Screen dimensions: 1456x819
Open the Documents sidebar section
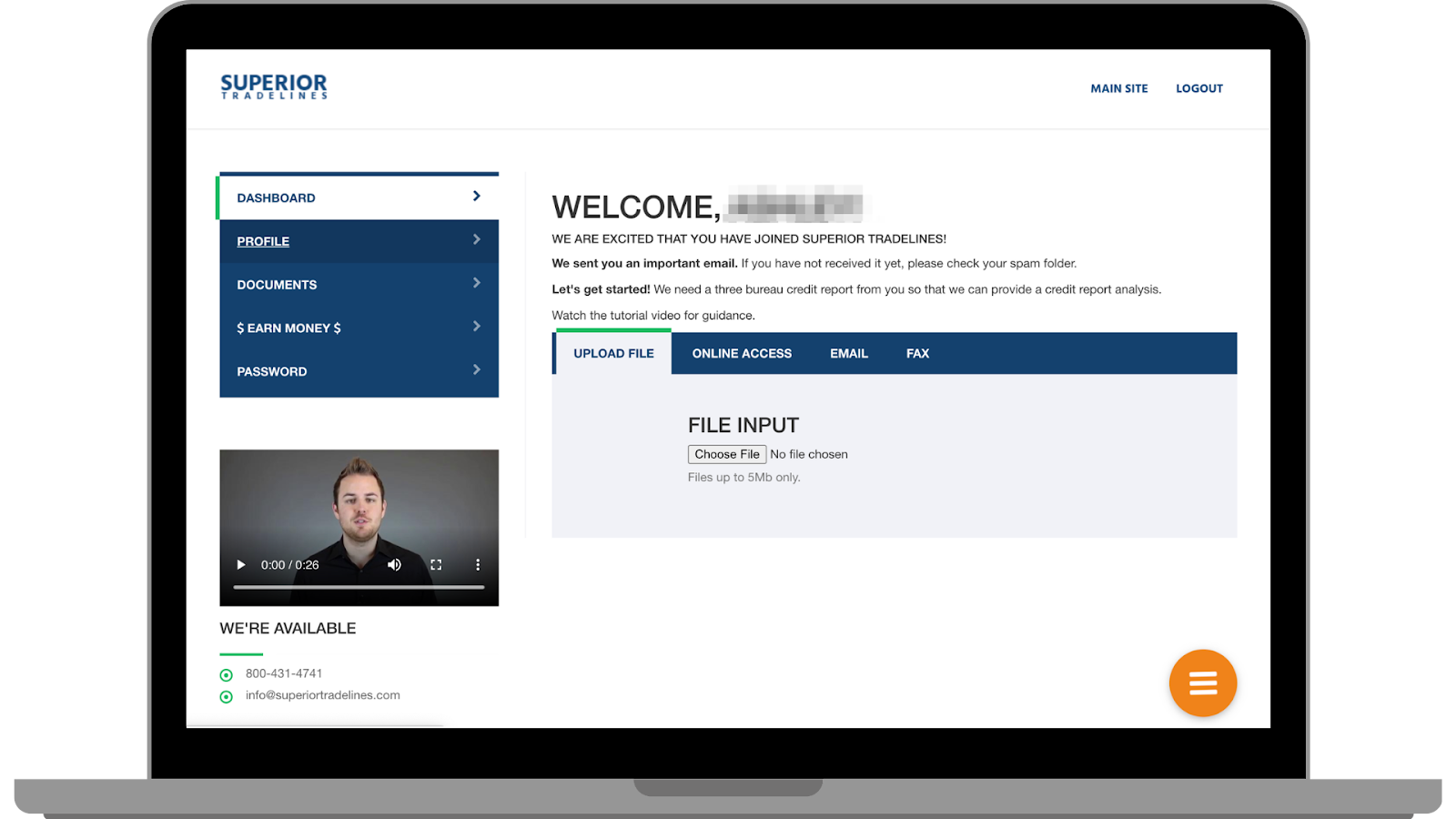pos(359,285)
